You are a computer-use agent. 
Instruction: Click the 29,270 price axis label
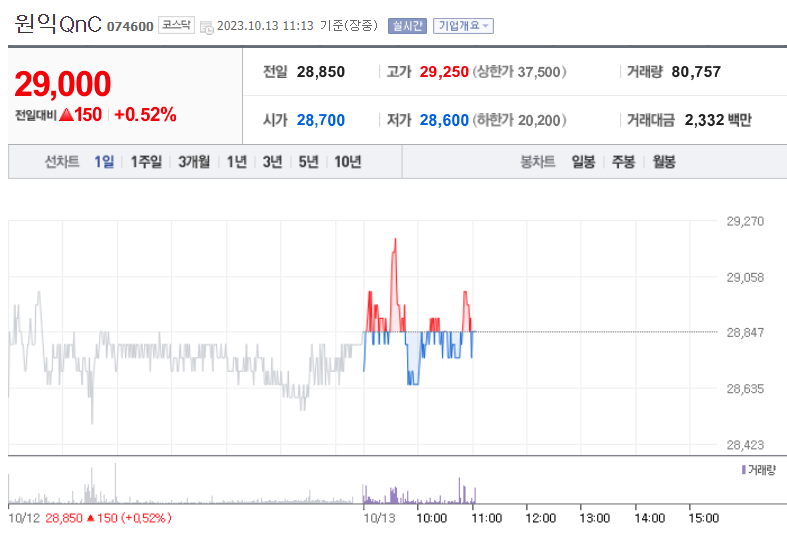click(745, 221)
